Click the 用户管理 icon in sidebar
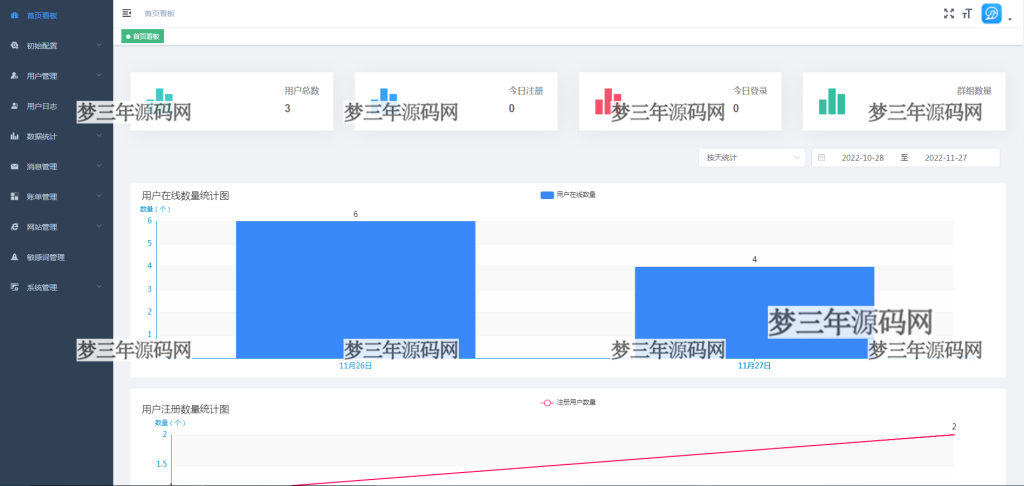Viewport: 1024px width, 486px height. (x=14, y=76)
